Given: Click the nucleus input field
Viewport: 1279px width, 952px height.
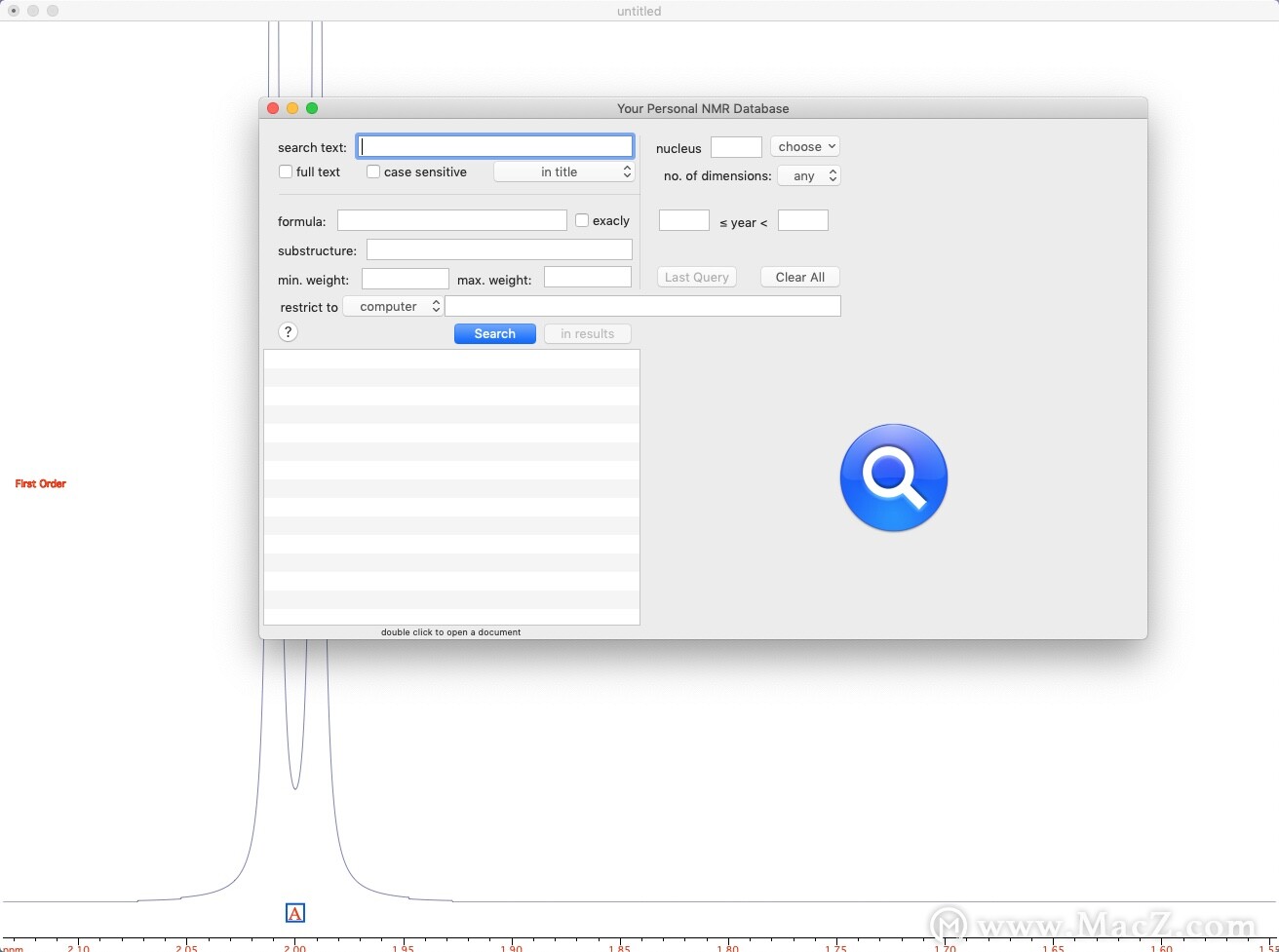Looking at the screenshot, I should pyautogui.click(x=736, y=147).
